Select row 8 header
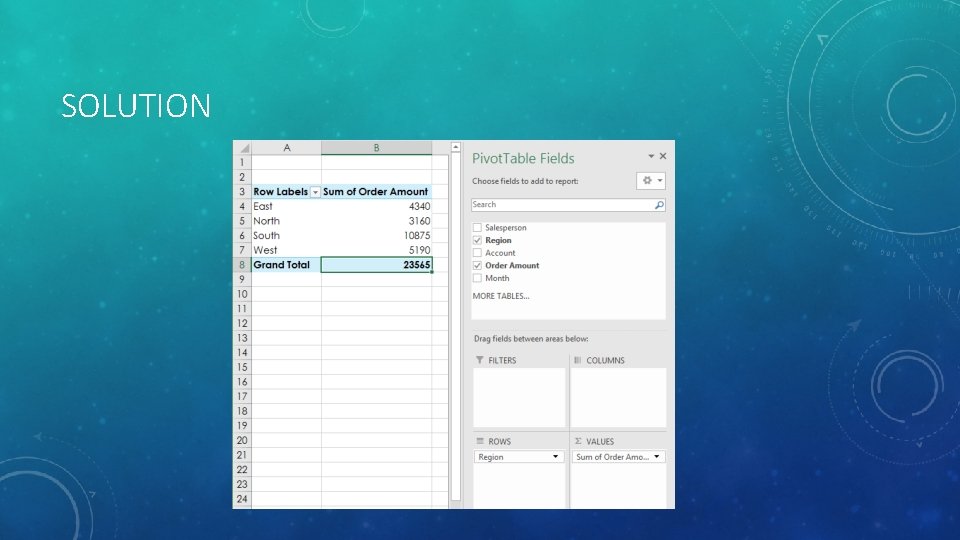960x540 pixels. [x=242, y=264]
